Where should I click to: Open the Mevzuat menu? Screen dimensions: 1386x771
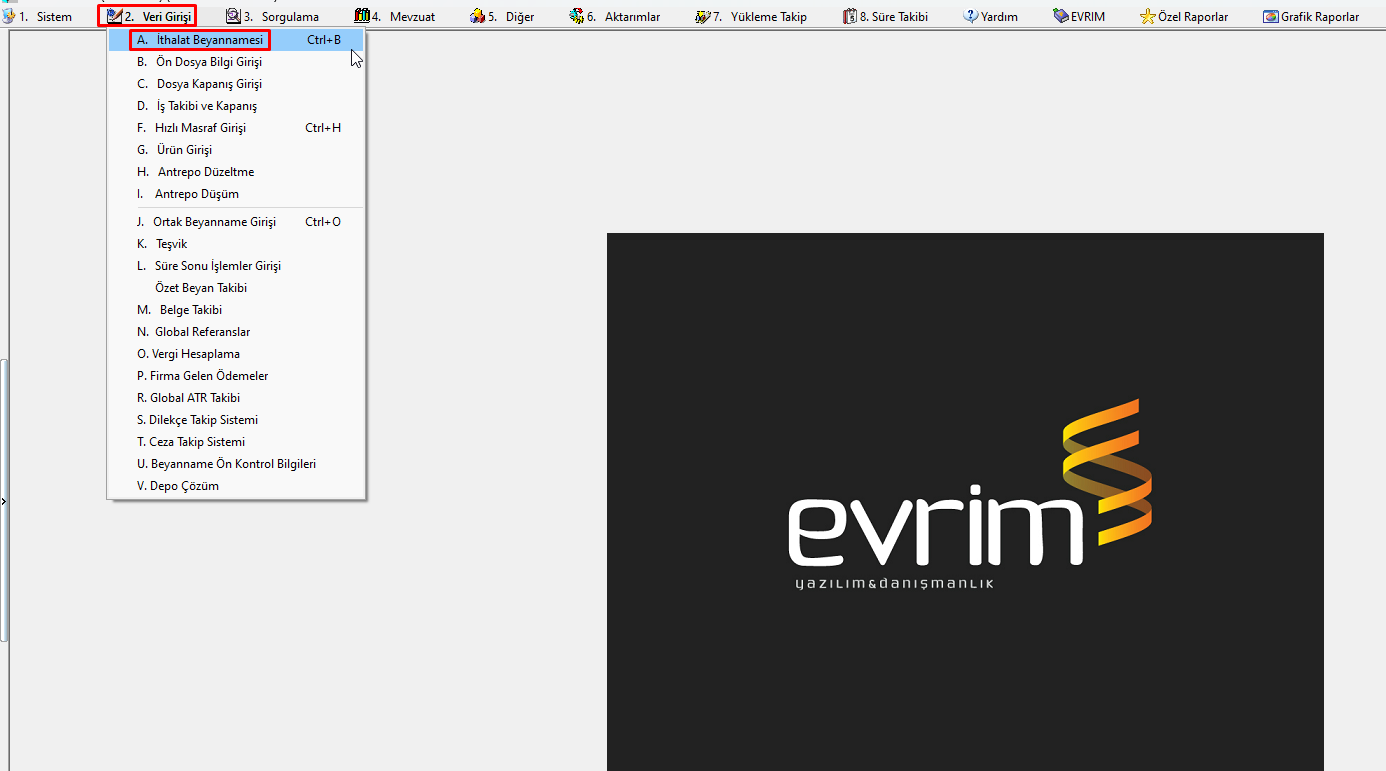[x=404, y=17]
